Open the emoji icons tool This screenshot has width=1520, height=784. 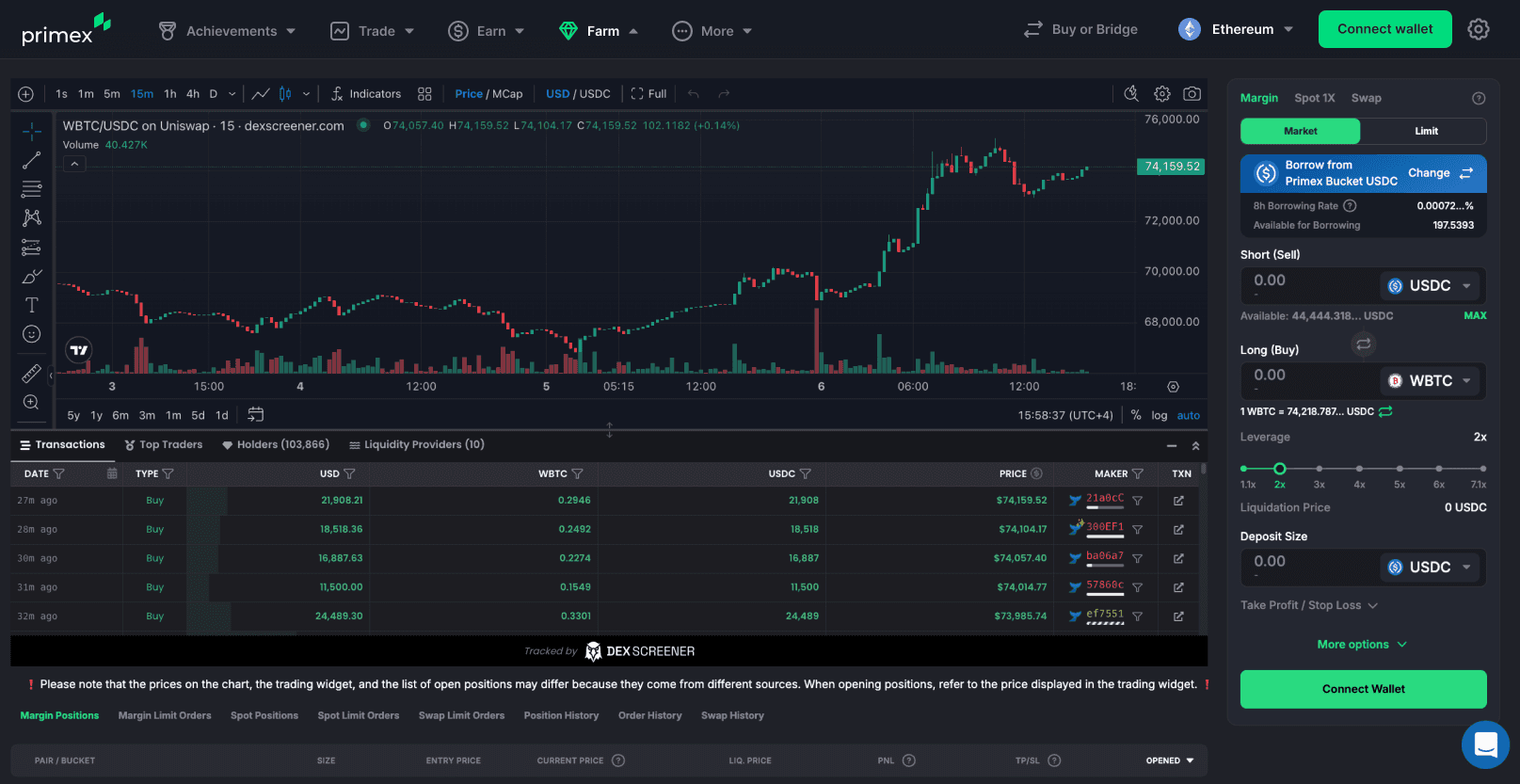(x=31, y=334)
